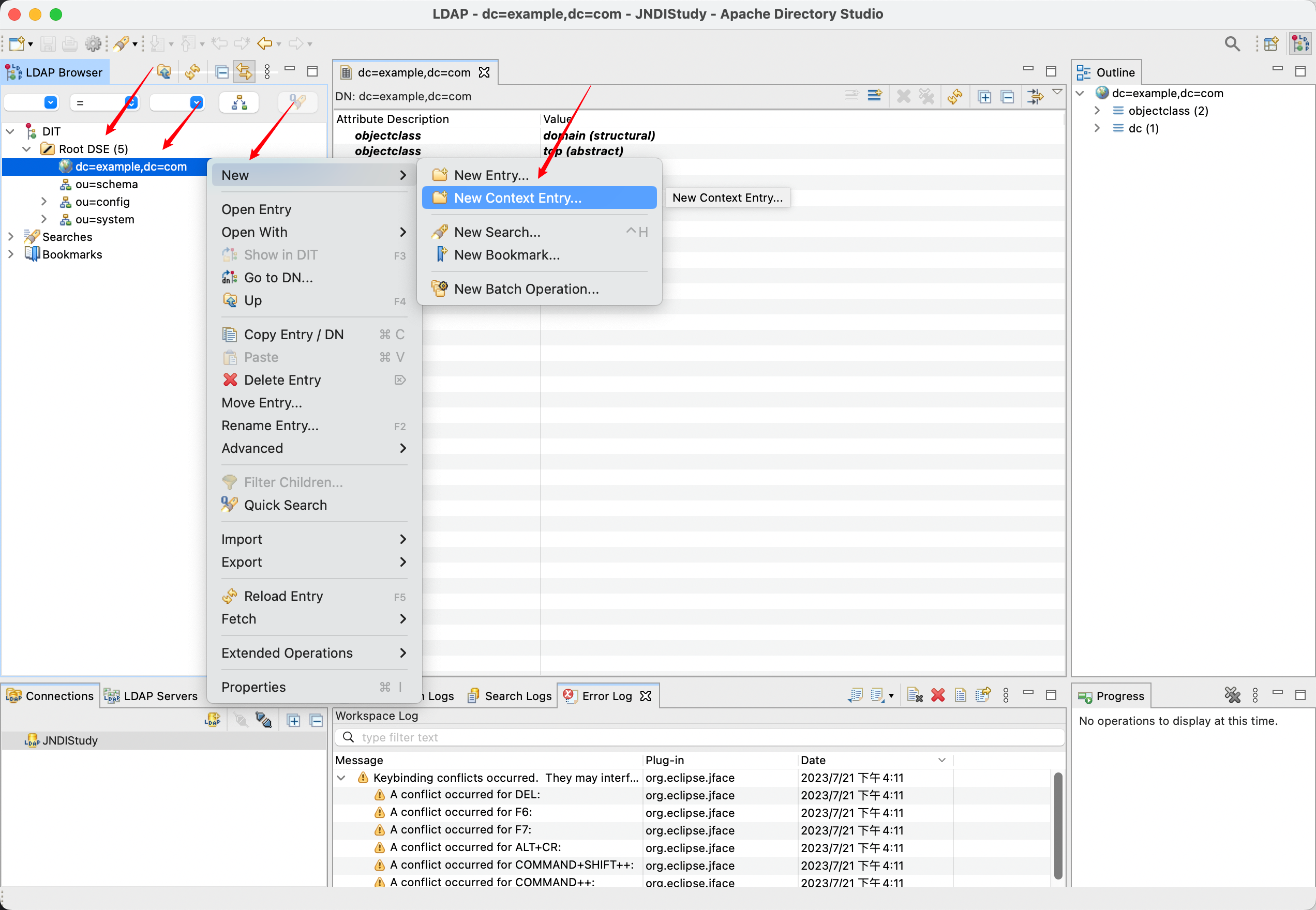Click Reload icon in LDAP Browser toolbar
Viewport: 1316px width, 910px height.
[x=192, y=71]
